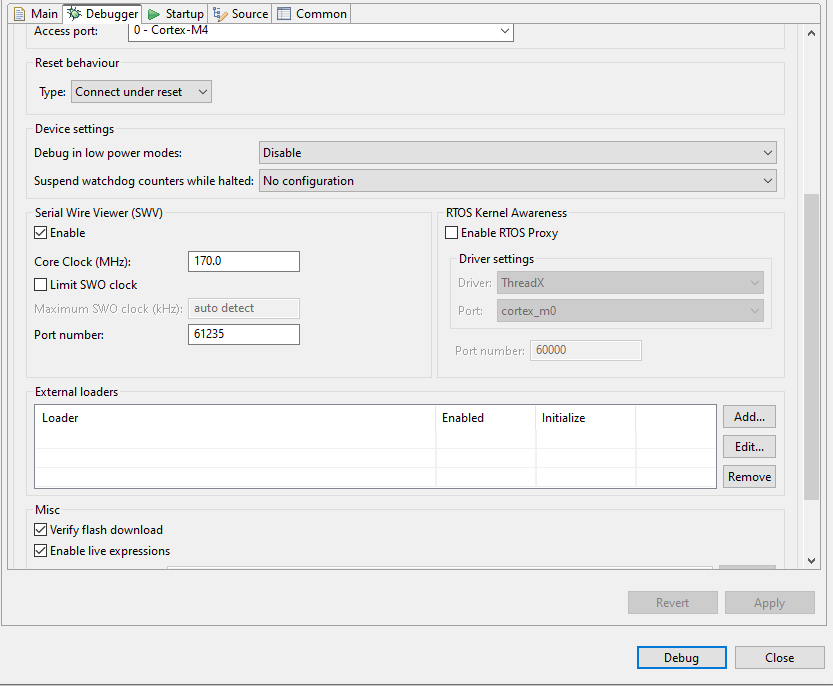Click the Remove loader button
This screenshot has width=833, height=686.
(x=749, y=476)
